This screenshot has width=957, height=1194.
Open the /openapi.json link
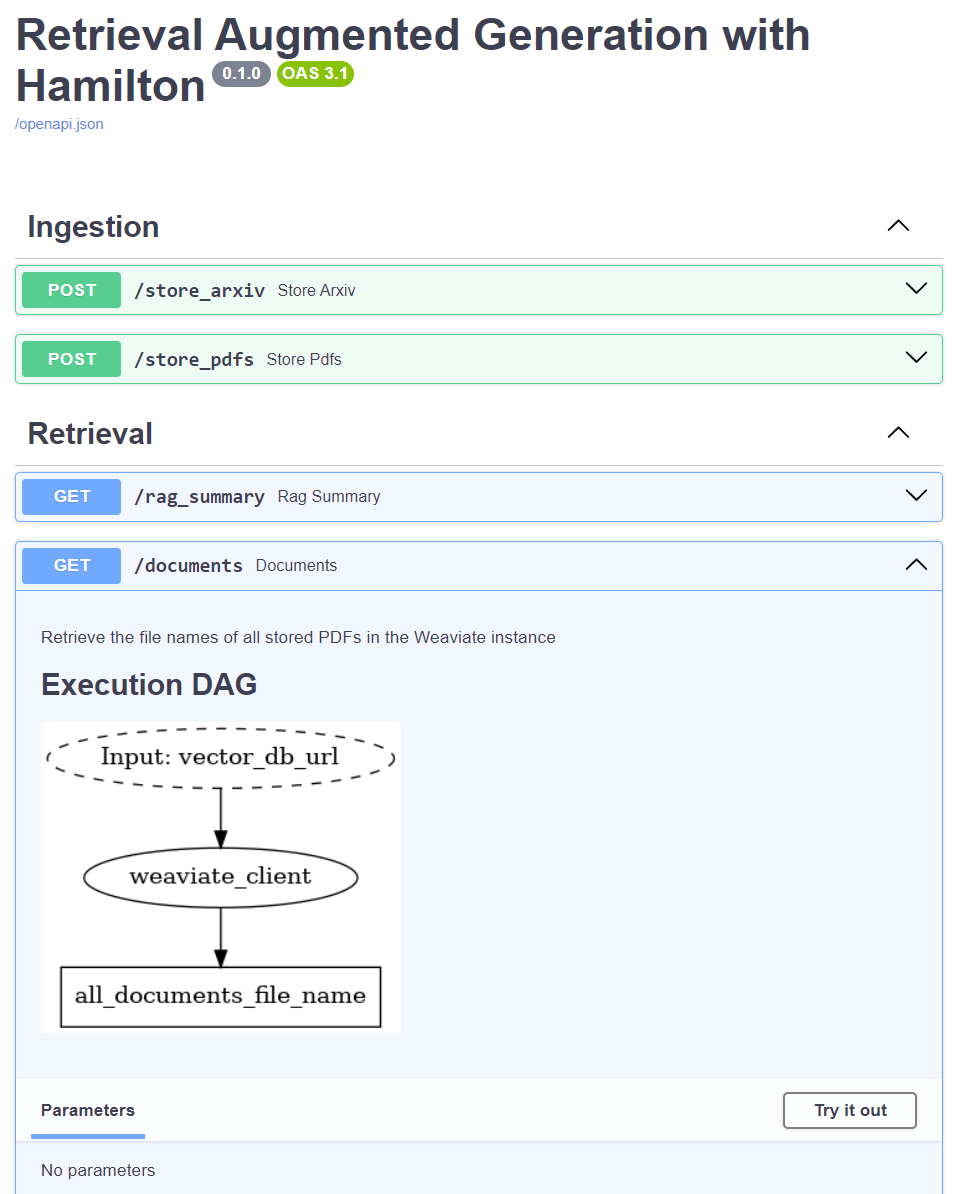58,123
